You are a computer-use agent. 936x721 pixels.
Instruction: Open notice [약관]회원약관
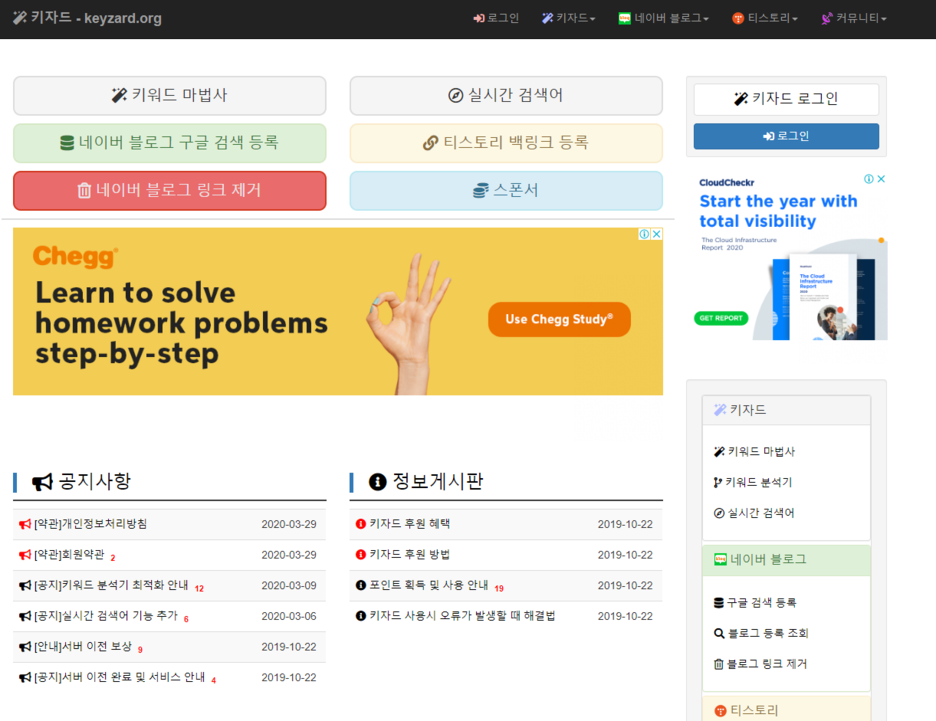(x=69, y=555)
